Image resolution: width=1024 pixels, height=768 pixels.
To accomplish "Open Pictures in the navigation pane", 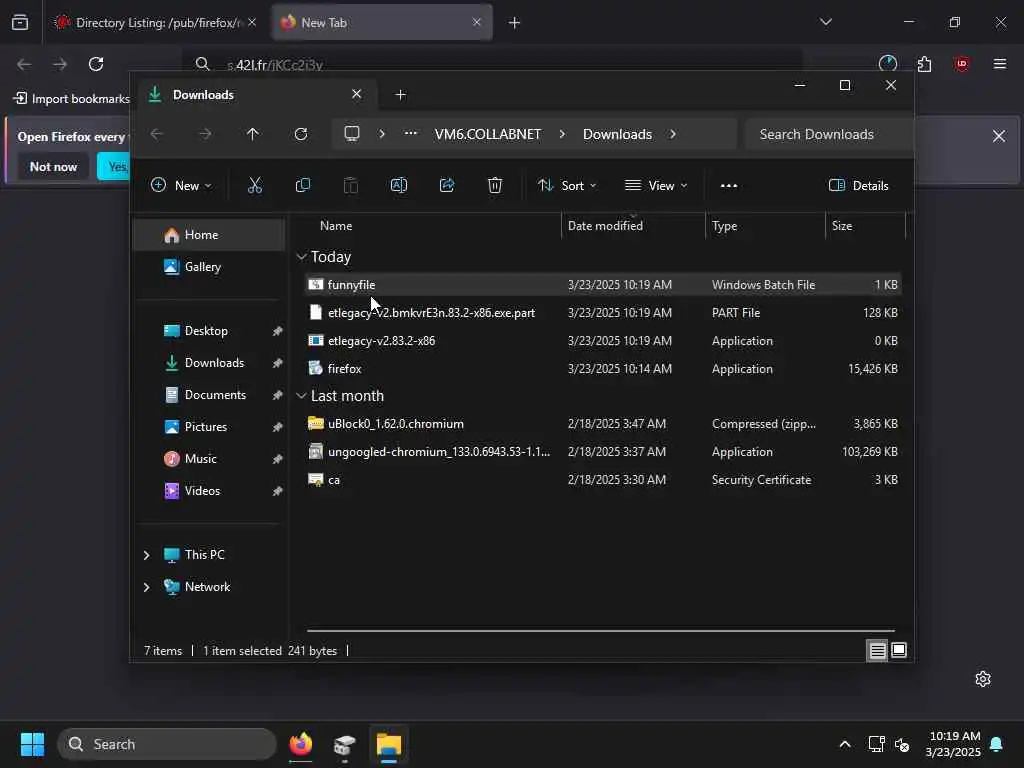I will pos(209,426).
